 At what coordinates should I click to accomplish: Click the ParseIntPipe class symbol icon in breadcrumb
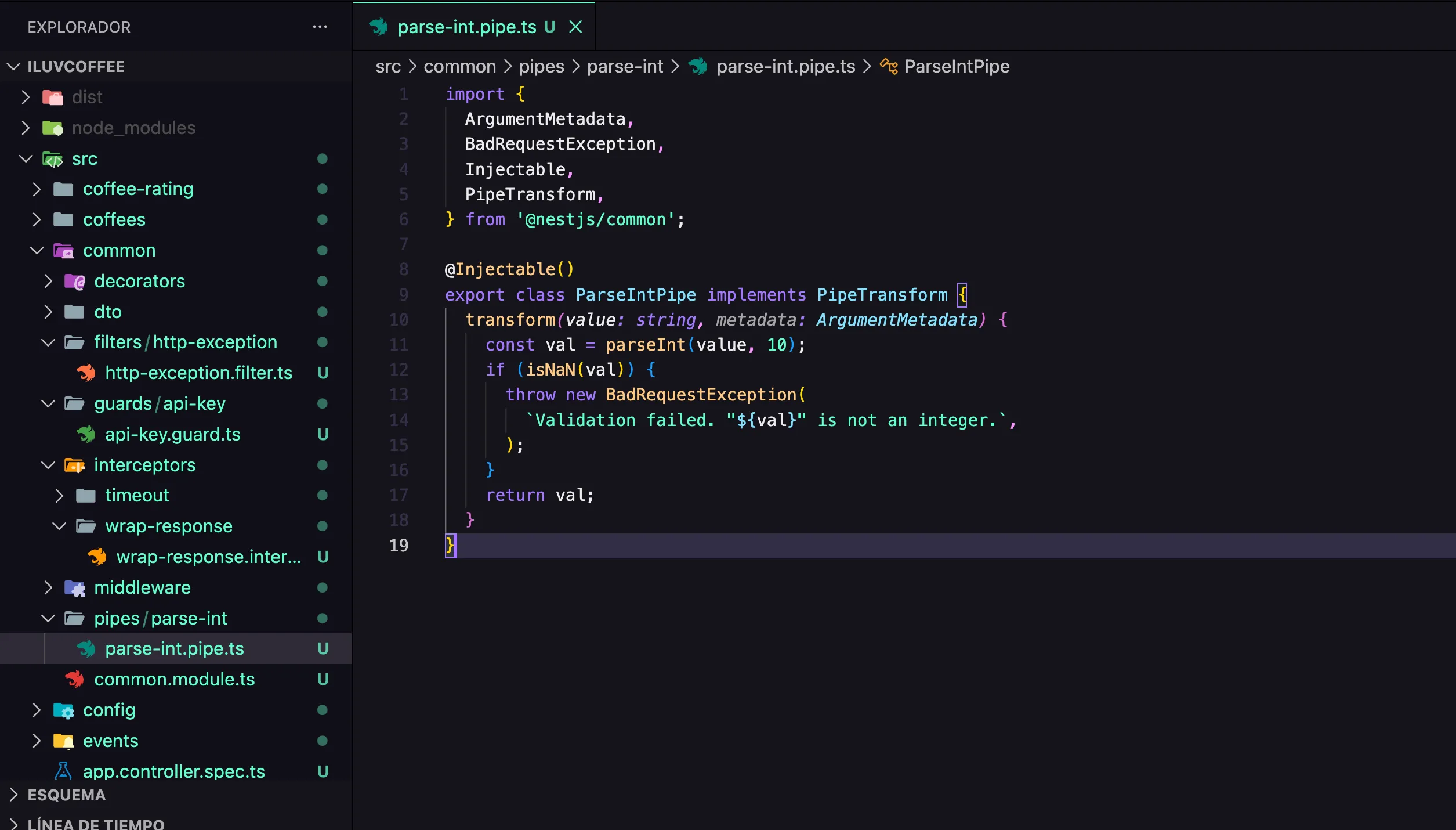889,66
